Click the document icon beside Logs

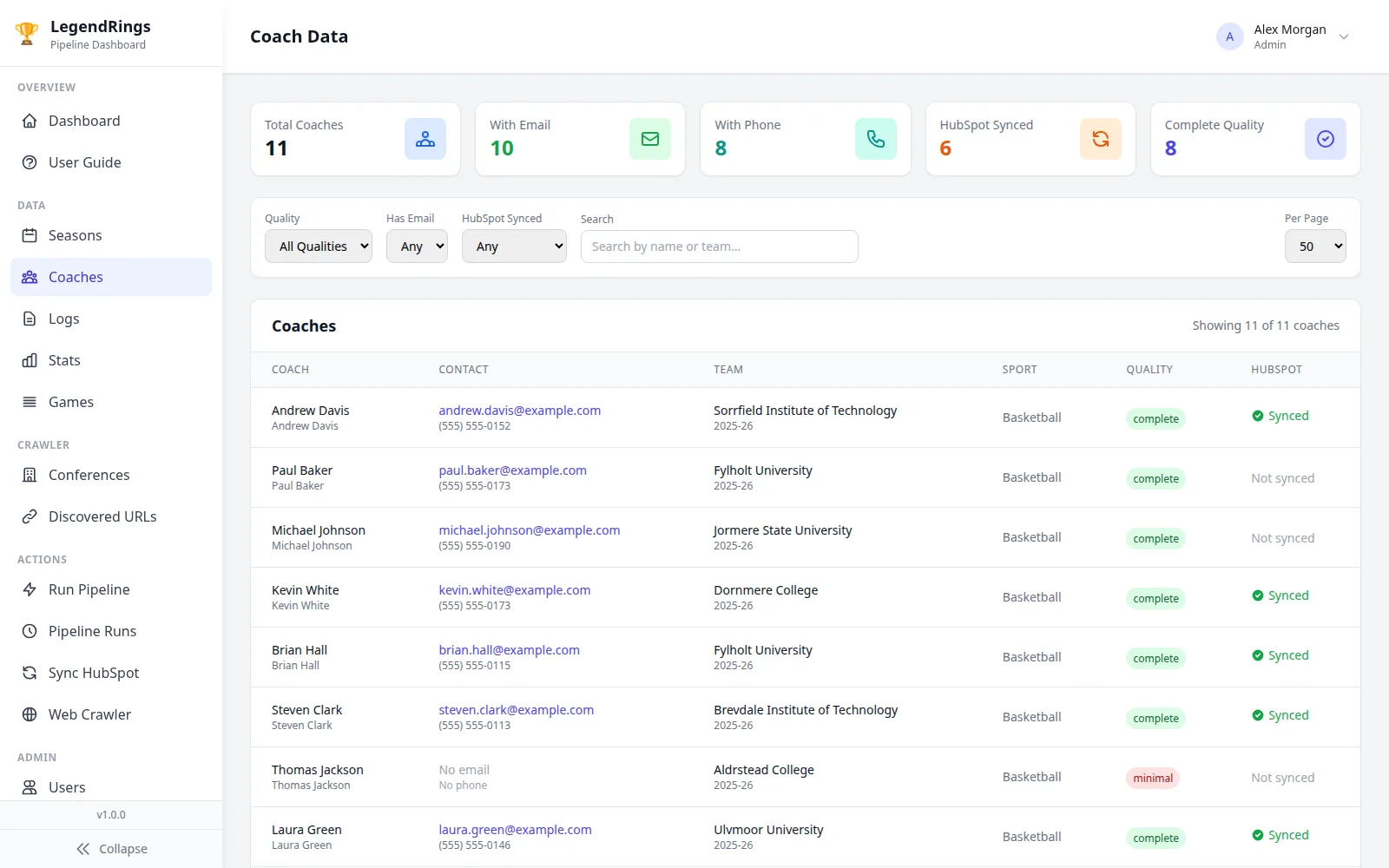coord(30,319)
